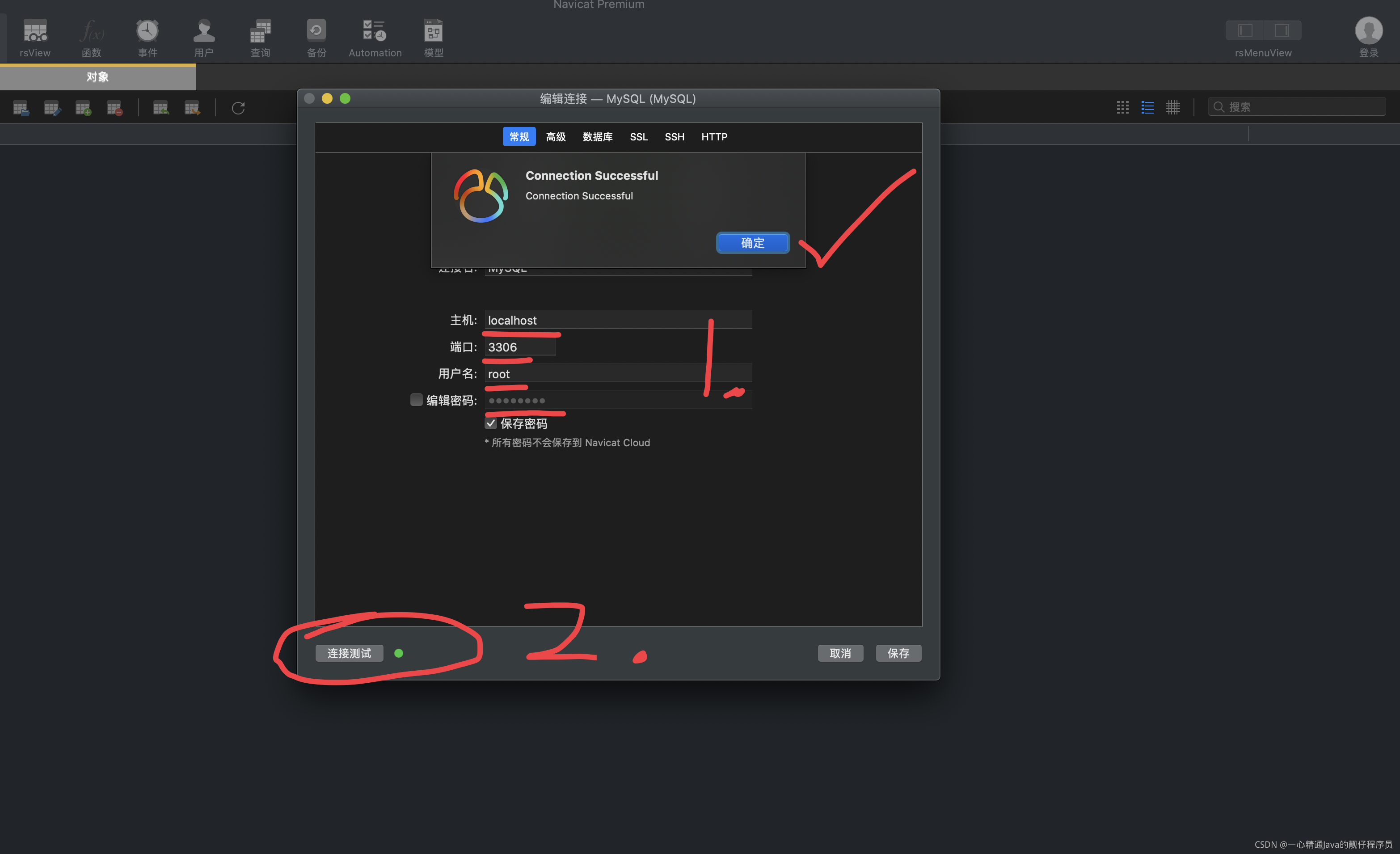Uncheck the 保存密码 checkbox
The width and height of the screenshot is (1400, 854).
(x=491, y=424)
